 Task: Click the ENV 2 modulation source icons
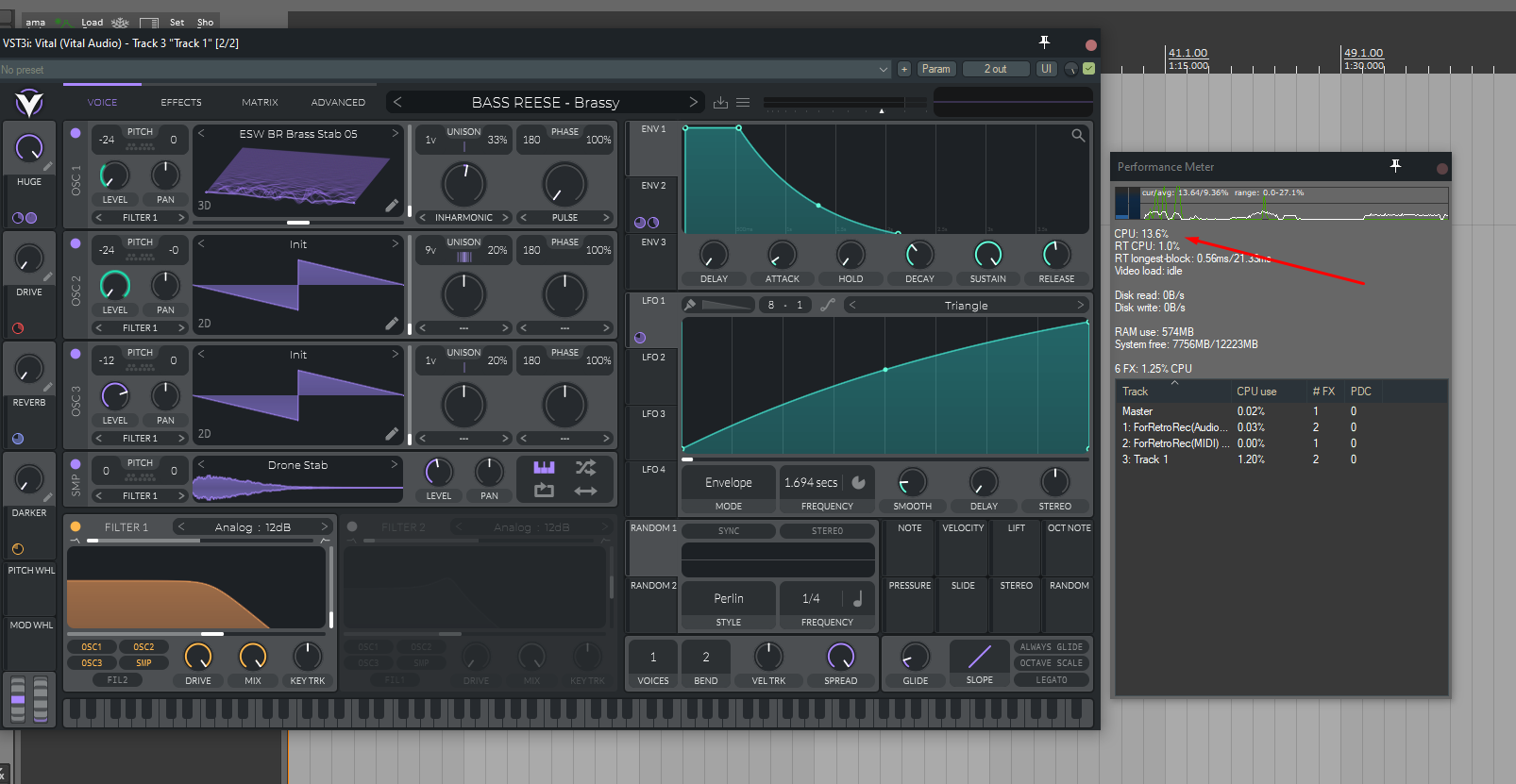[647, 223]
